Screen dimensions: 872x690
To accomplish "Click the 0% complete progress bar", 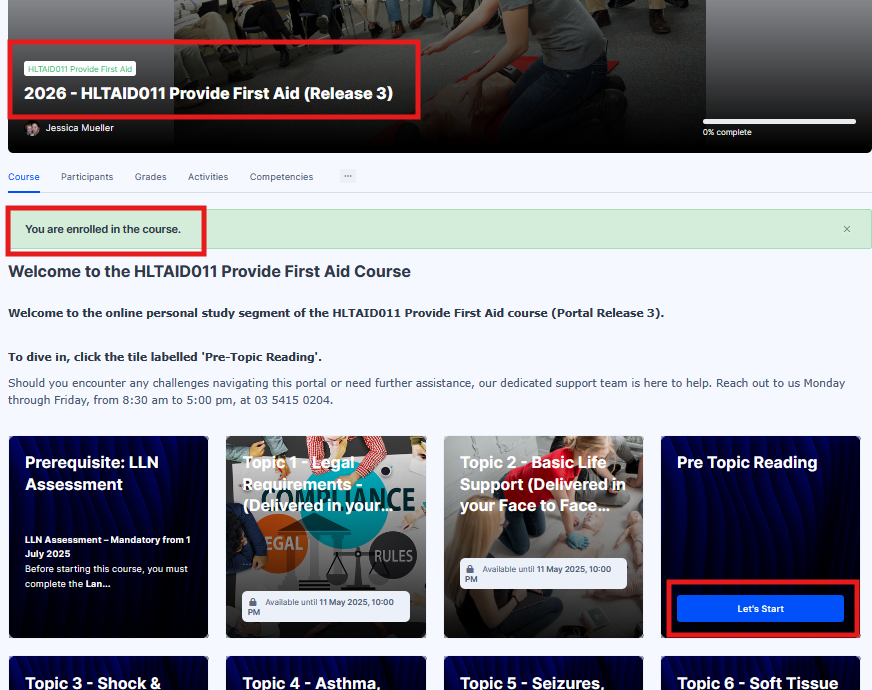I will [x=779, y=122].
